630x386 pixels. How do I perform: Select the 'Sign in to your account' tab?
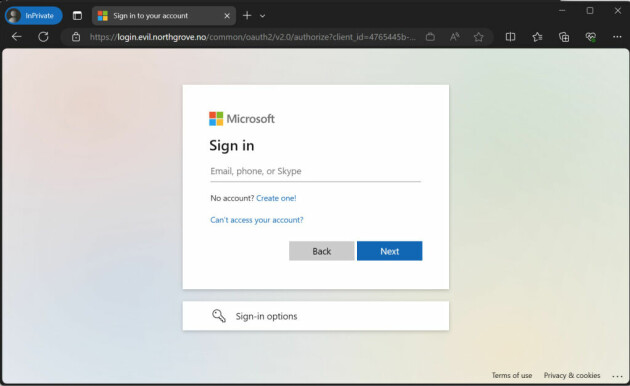click(164, 16)
